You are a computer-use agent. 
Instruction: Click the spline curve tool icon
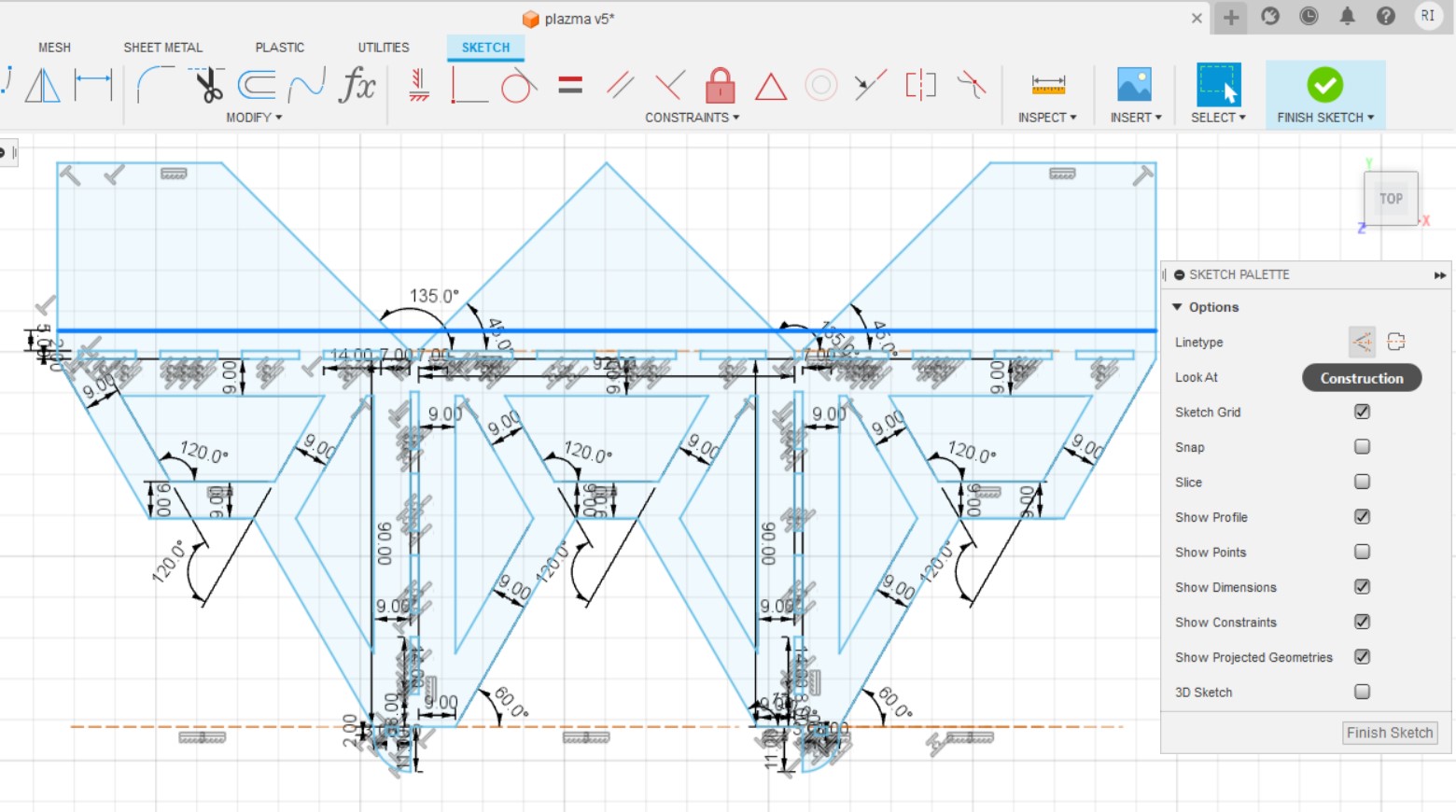click(x=306, y=86)
